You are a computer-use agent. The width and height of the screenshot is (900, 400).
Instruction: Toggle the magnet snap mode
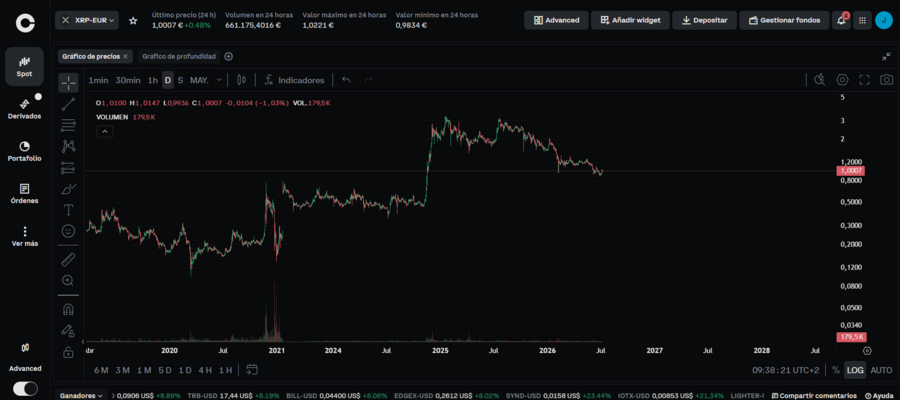pyautogui.click(x=68, y=309)
